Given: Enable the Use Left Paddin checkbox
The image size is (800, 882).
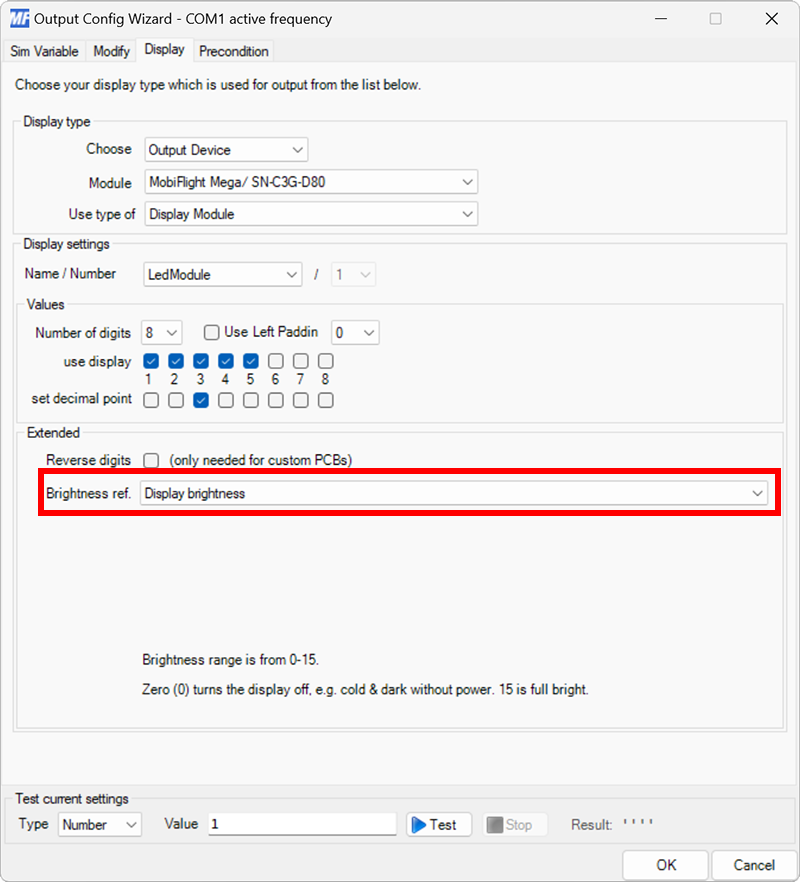Looking at the screenshot, I should 213,332.
